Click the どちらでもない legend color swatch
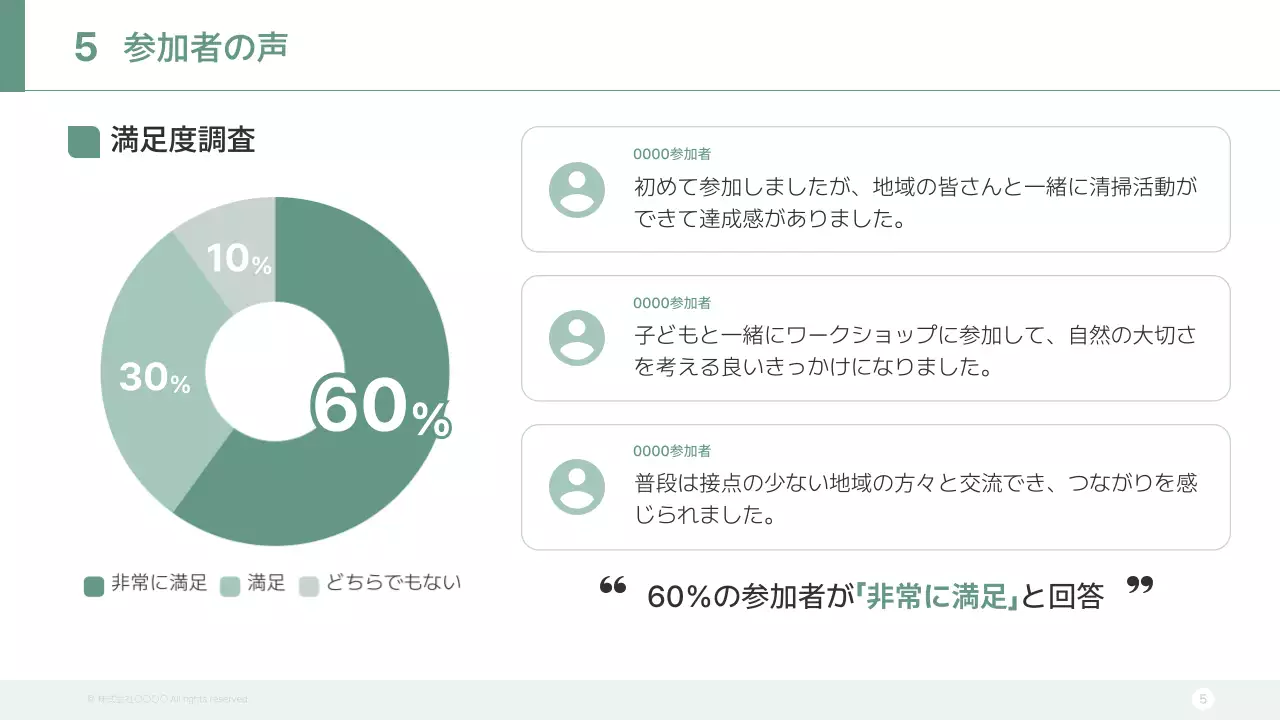This screenshot has height=720, width=1280. (309, 586)
